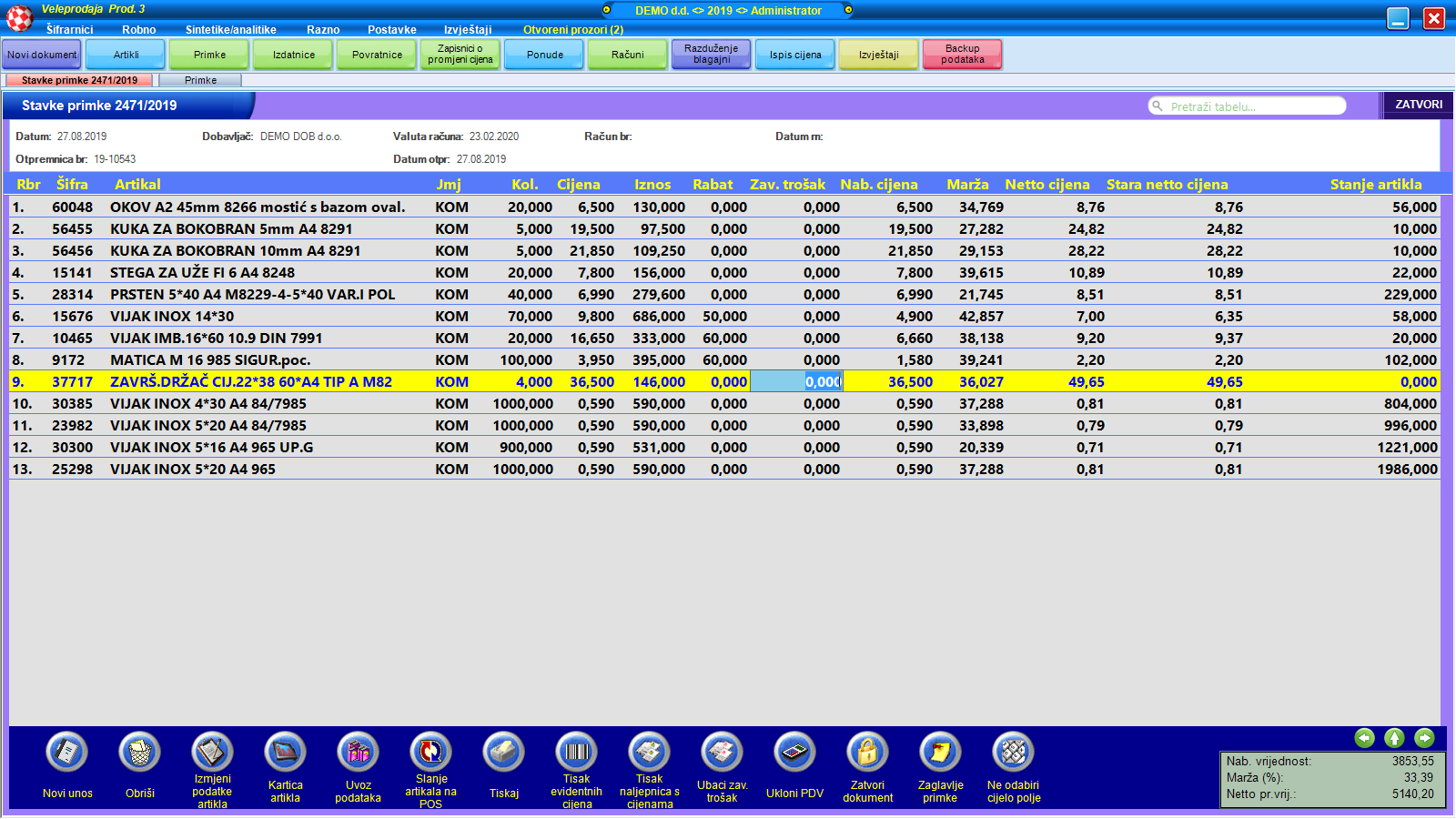The width and height of the screenshot is (1456, 819).
Task: Click Tisak evidentnih cijena barcode icon
Action: (x=576, y=753)
